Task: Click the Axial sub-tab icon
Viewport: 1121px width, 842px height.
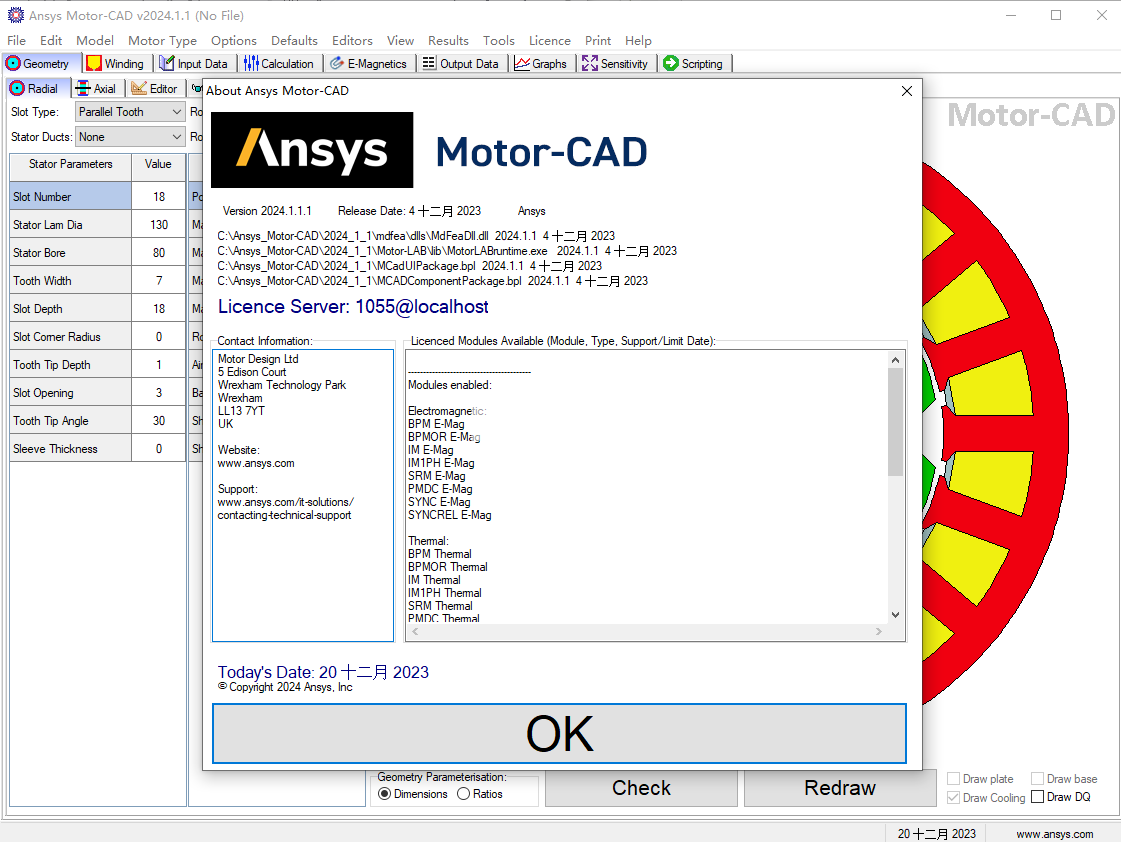Action: pyautogui.click(x=83, y=89)
